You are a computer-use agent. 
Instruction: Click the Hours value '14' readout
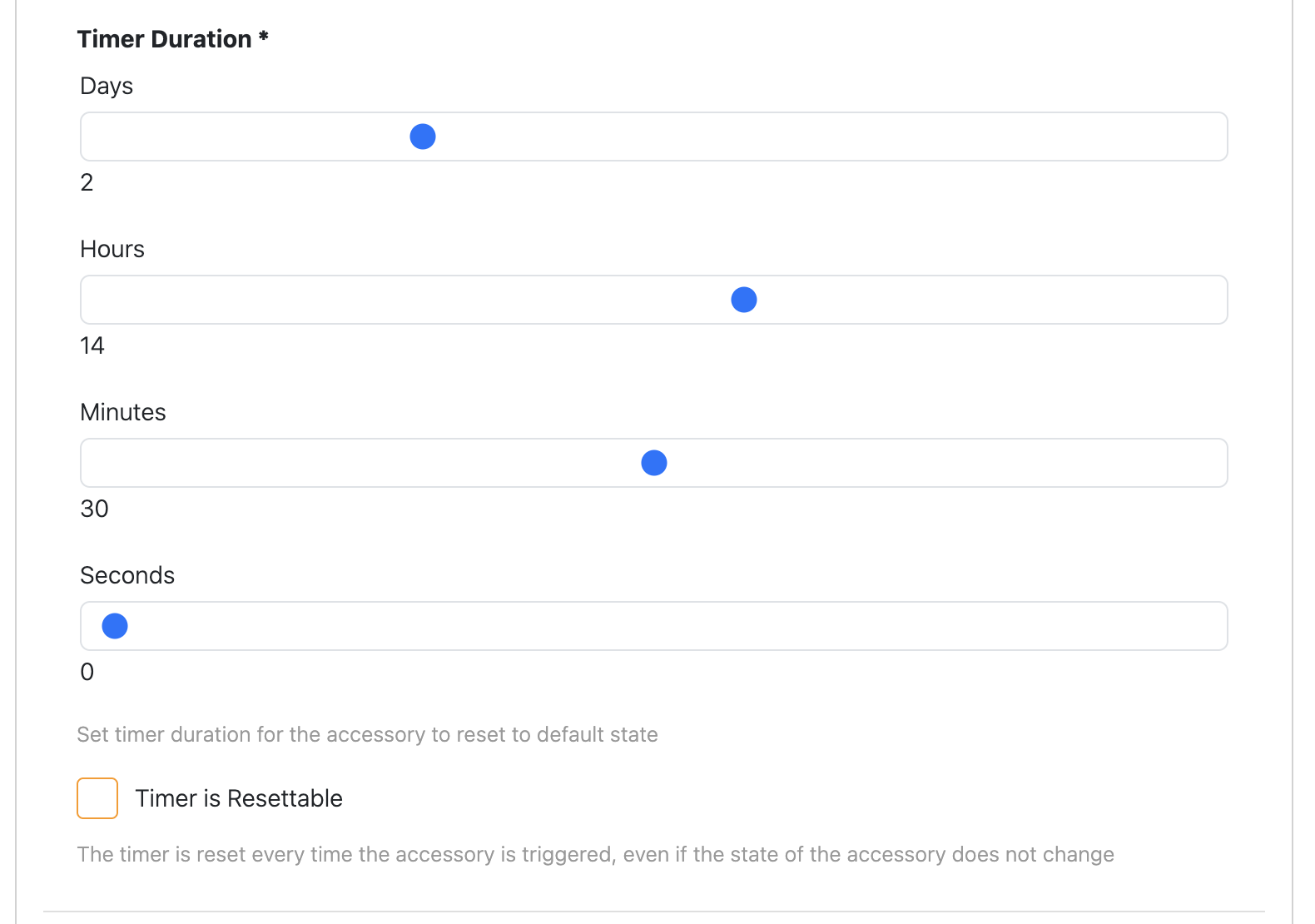coord(92,345)
